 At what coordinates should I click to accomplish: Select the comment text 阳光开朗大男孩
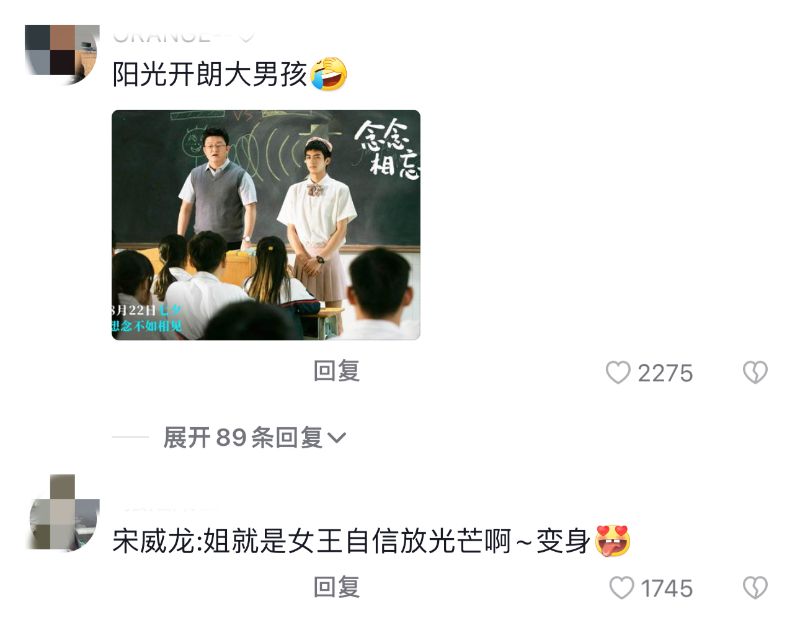210,74
